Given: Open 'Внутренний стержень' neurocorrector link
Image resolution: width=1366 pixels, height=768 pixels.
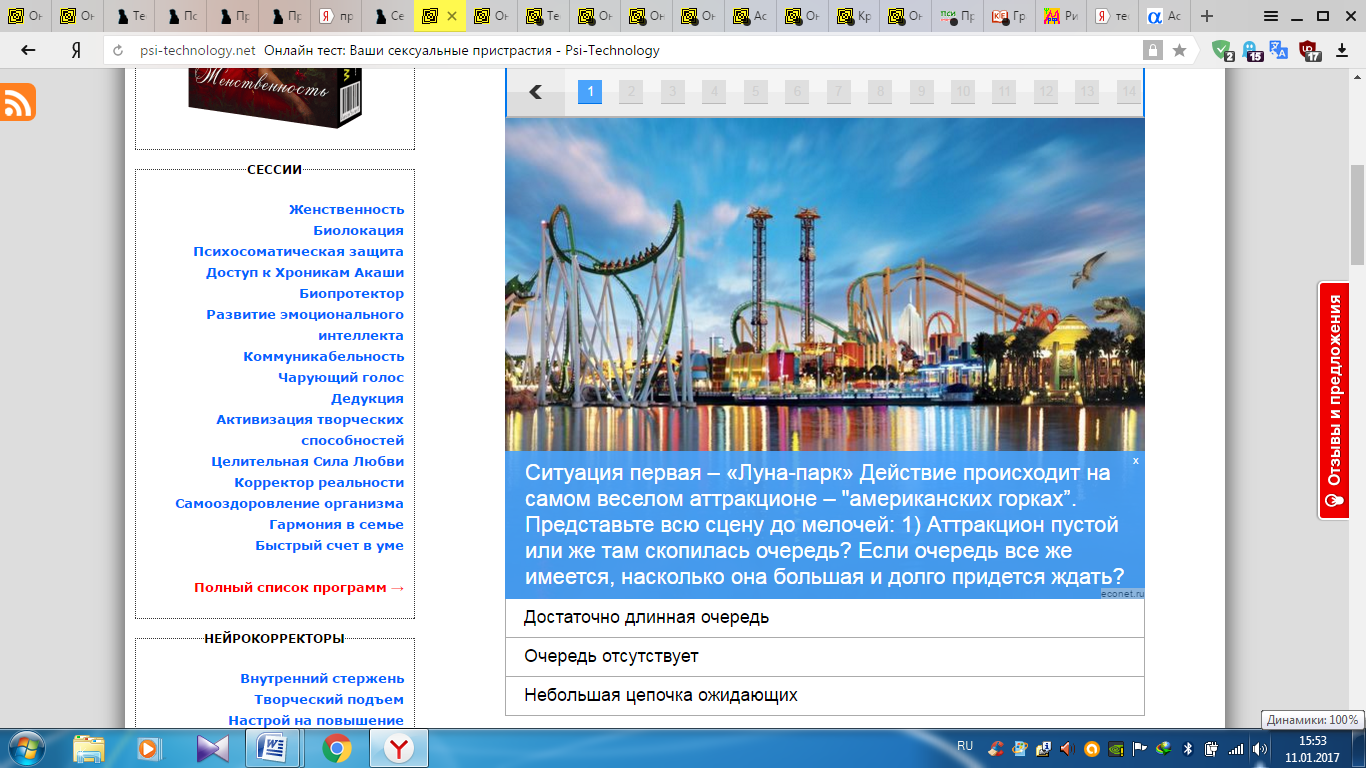Looking at the screenshot, I should (x=322, y=678).
